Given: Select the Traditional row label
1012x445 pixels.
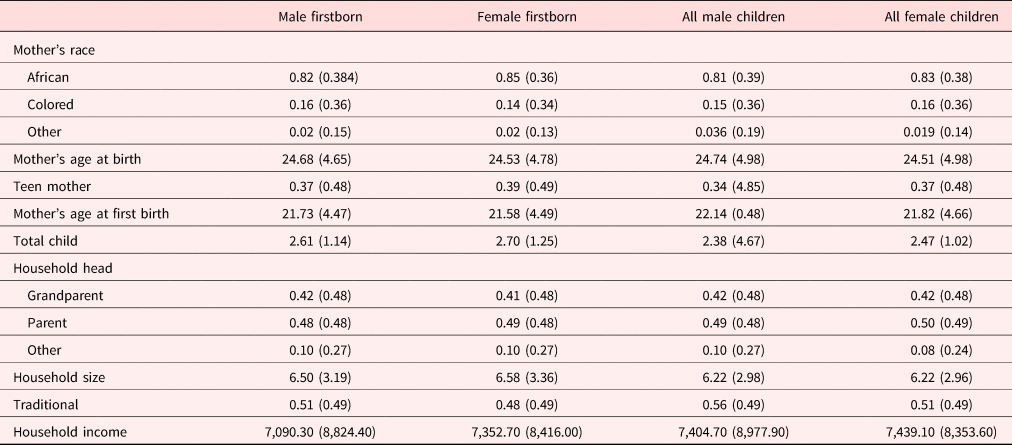Looking at the screenshot, I should pos(45,404).
